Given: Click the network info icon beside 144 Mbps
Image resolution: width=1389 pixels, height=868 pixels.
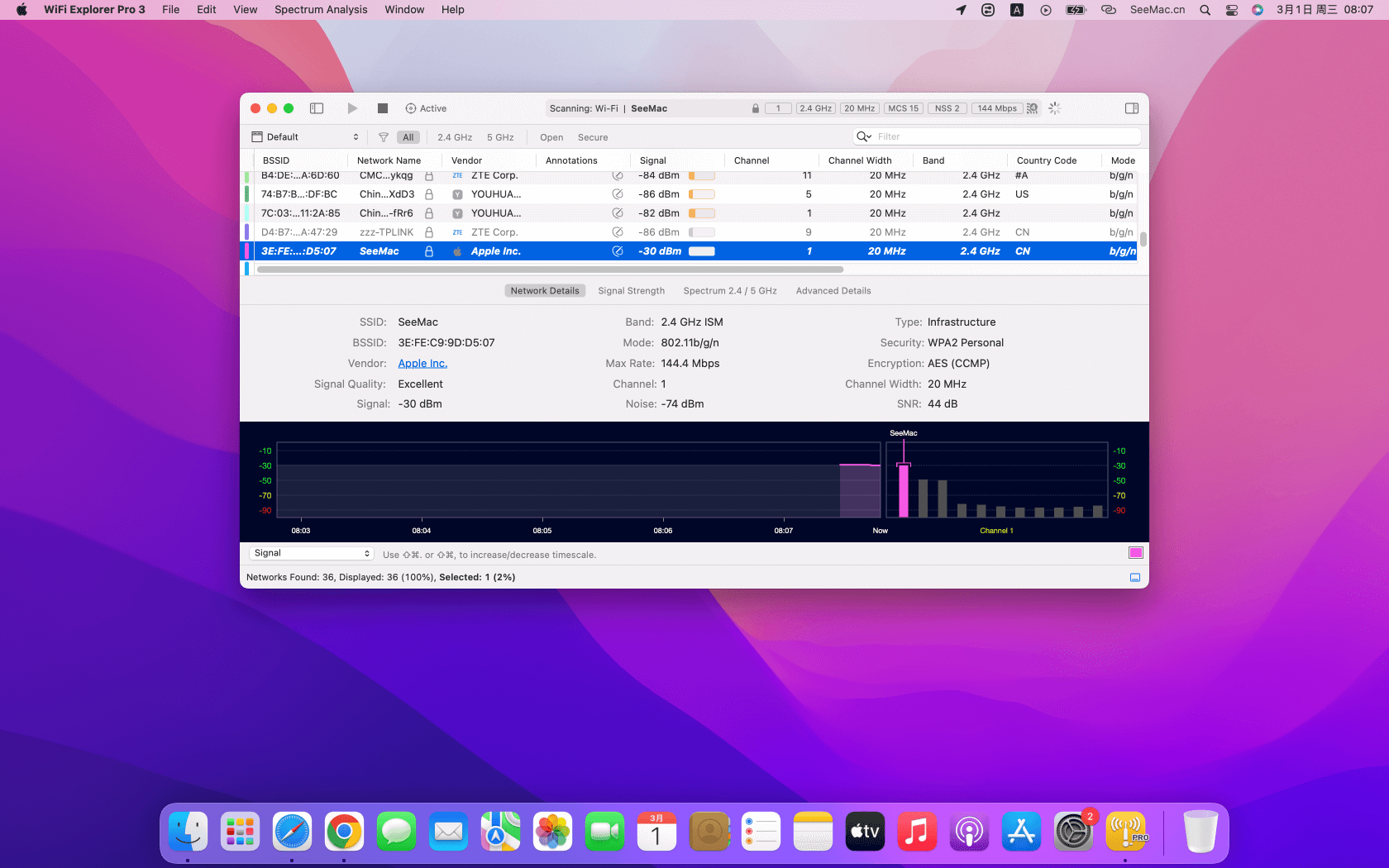Looking at the screenshot, I should click(x=1032, y=108).
